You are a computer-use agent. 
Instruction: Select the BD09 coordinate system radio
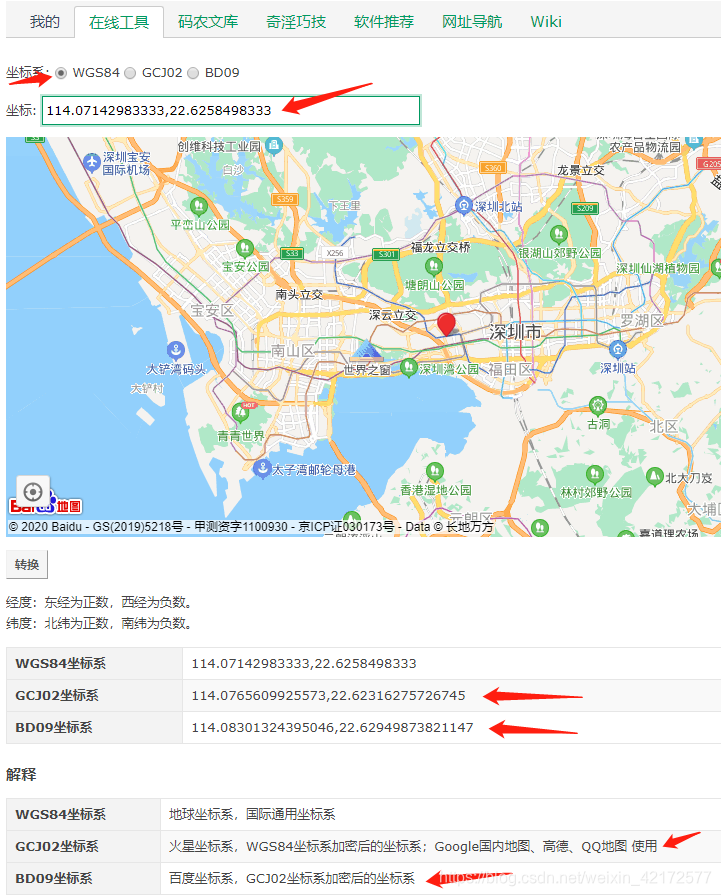[x=193, y=73]
